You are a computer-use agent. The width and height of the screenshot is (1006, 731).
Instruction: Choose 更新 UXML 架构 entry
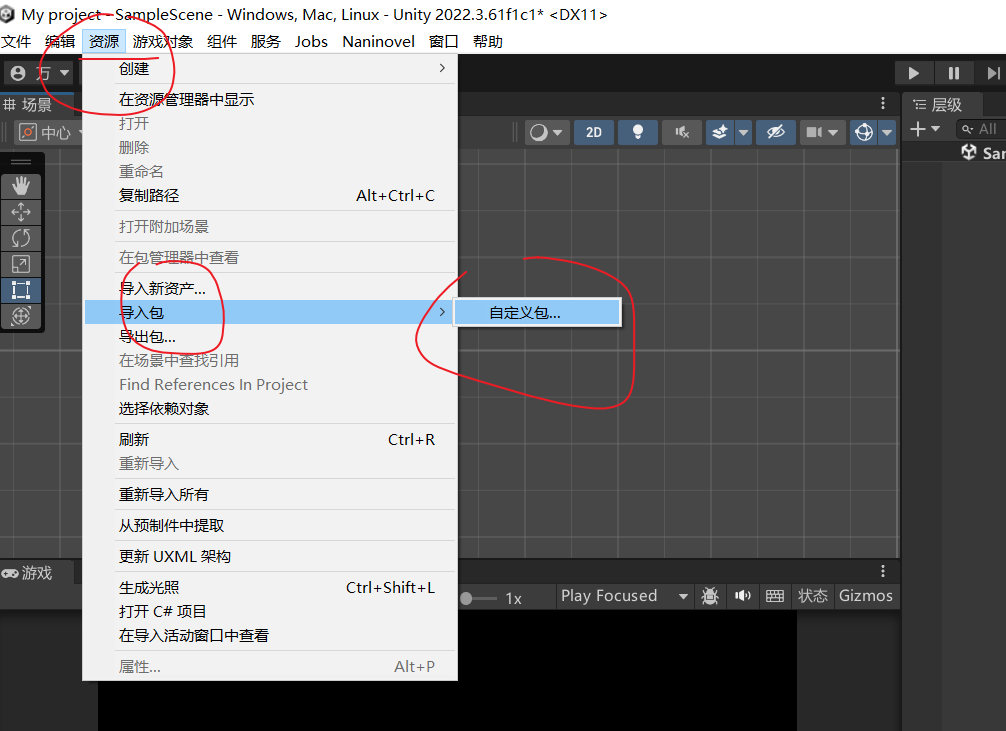pyautogui.click(x=270, y=556)
